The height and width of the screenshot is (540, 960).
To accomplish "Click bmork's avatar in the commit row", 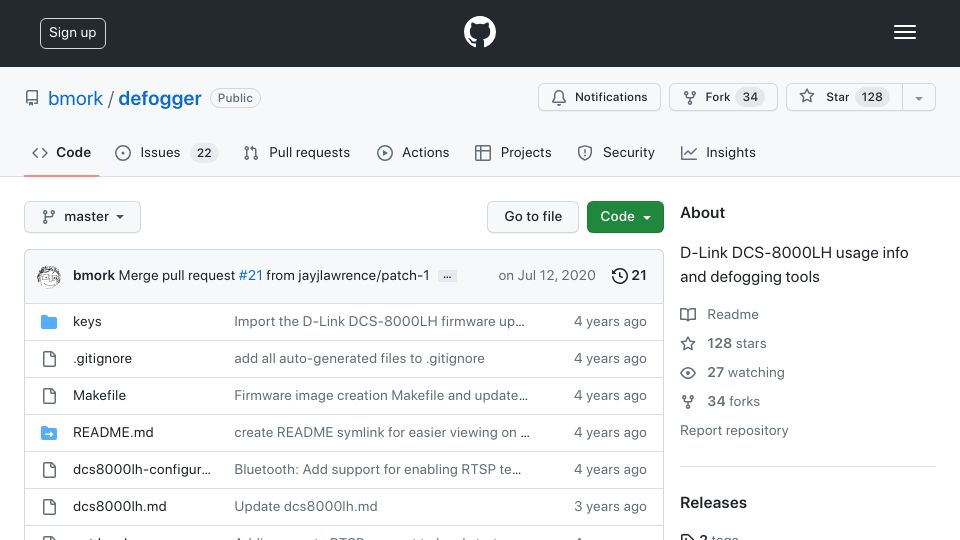I will point(48,276).
